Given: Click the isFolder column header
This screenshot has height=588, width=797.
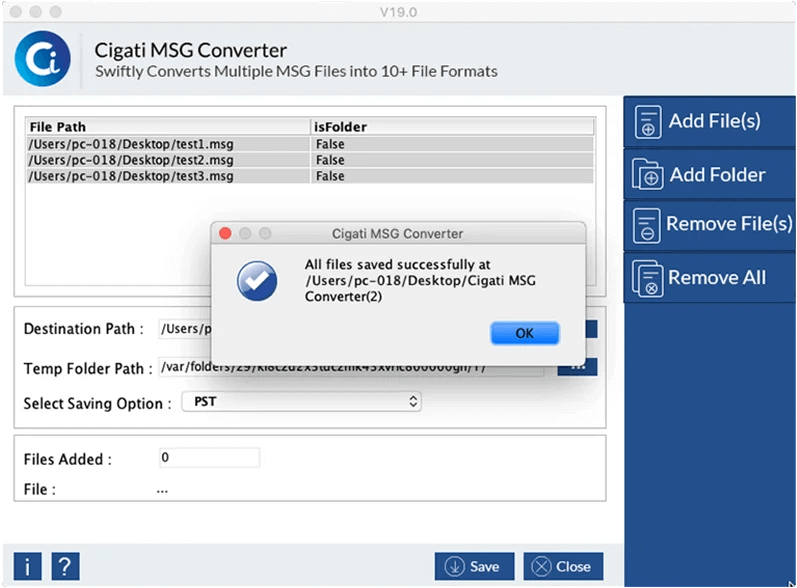Looking at the screenshot, I should [452, 127].
